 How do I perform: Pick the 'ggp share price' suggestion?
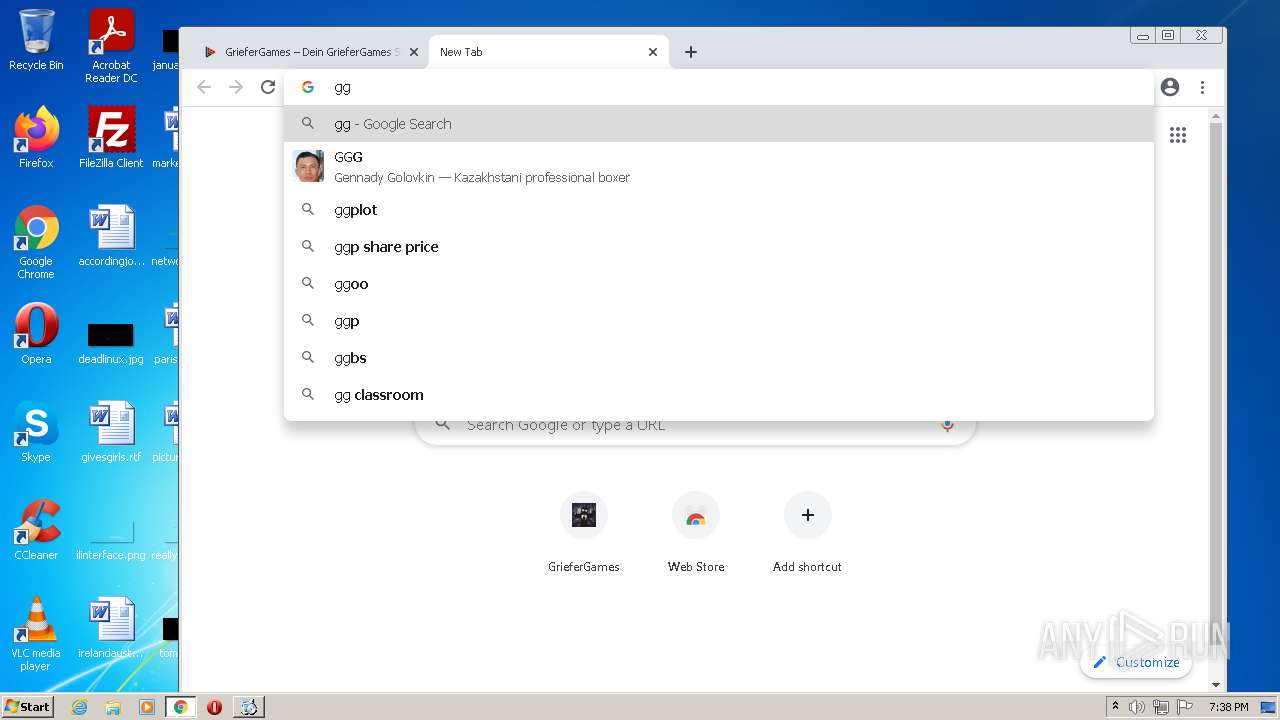coord(719,247)
